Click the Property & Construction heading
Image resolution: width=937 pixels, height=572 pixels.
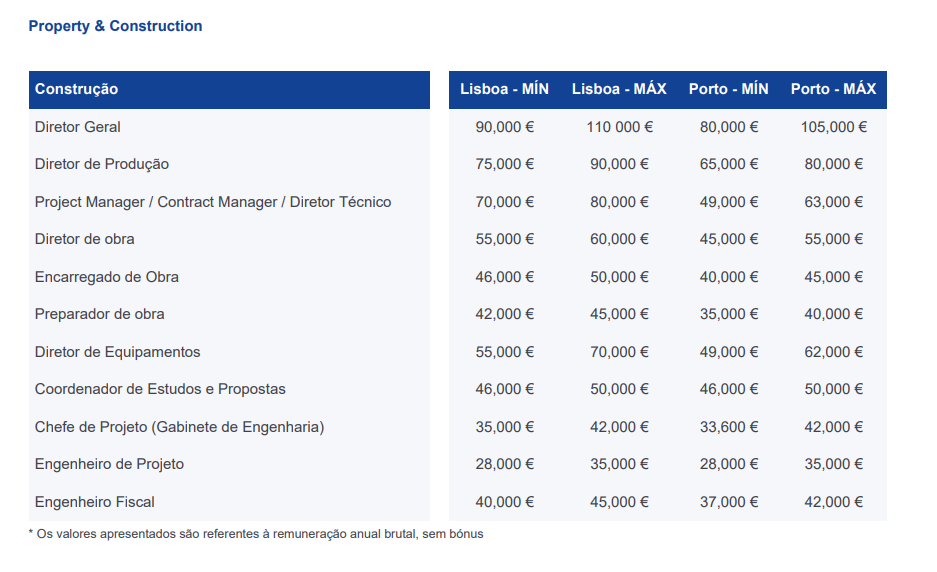pyautogui.click(x=115, y=26)
